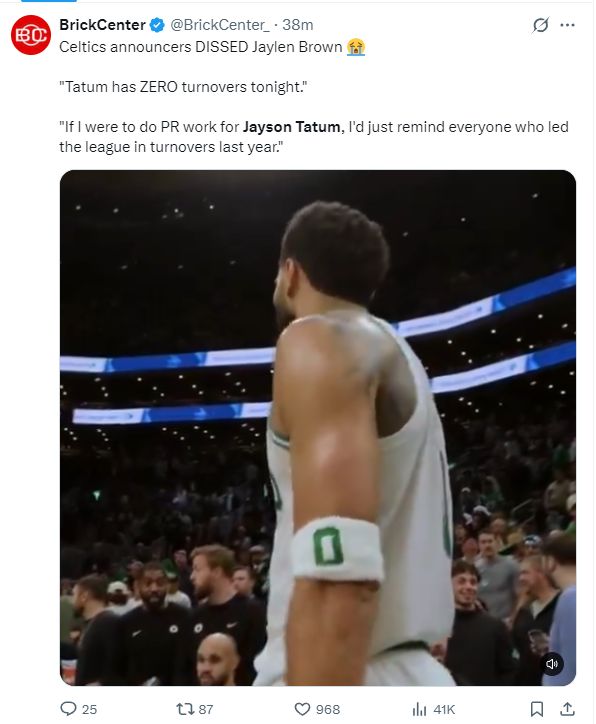
Task: Unmute the video with the speaker icon
Action: coord(552,664)
